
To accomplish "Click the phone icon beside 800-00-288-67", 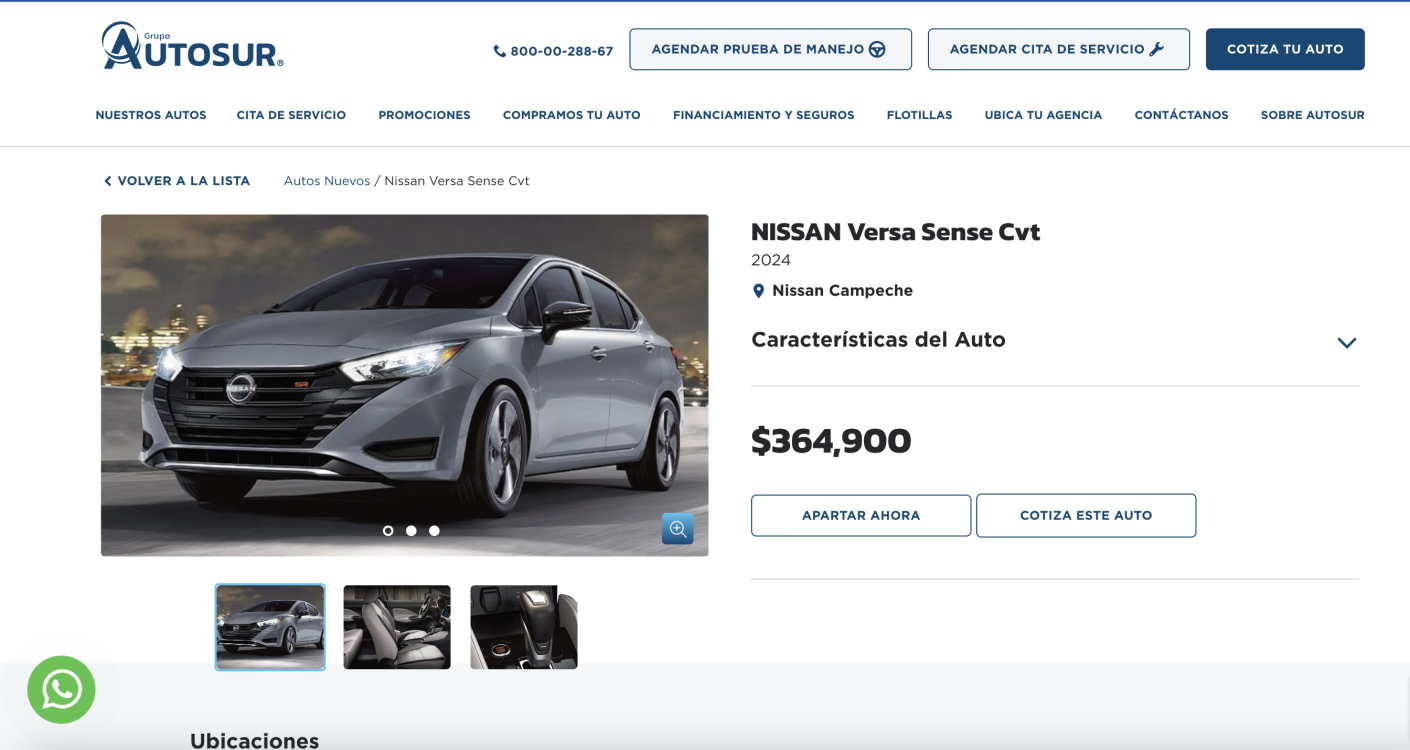I will 499,51.
